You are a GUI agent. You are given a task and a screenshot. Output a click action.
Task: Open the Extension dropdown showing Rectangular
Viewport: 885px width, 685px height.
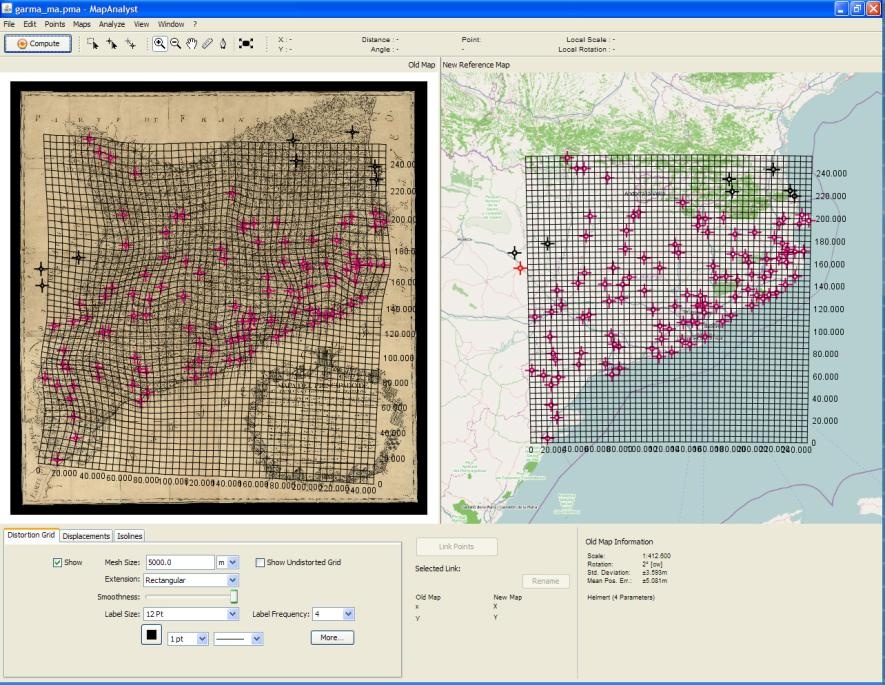pos(191,580)
